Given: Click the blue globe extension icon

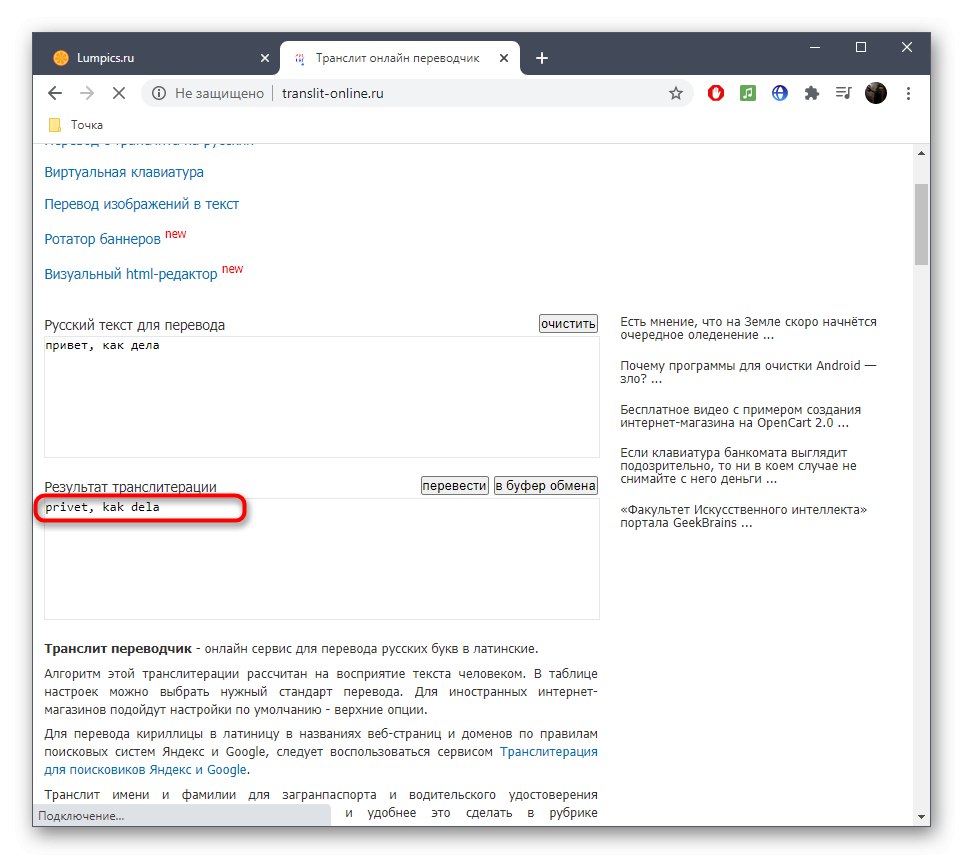Looking at the screenshot, I should [x=779, y=92].
